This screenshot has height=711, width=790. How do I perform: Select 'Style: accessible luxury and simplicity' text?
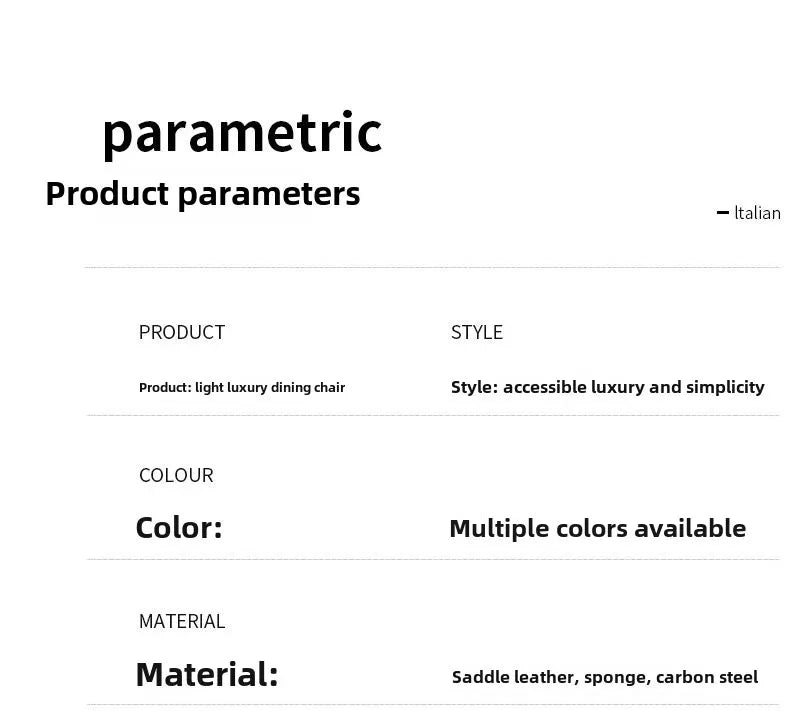click(608, 387)
